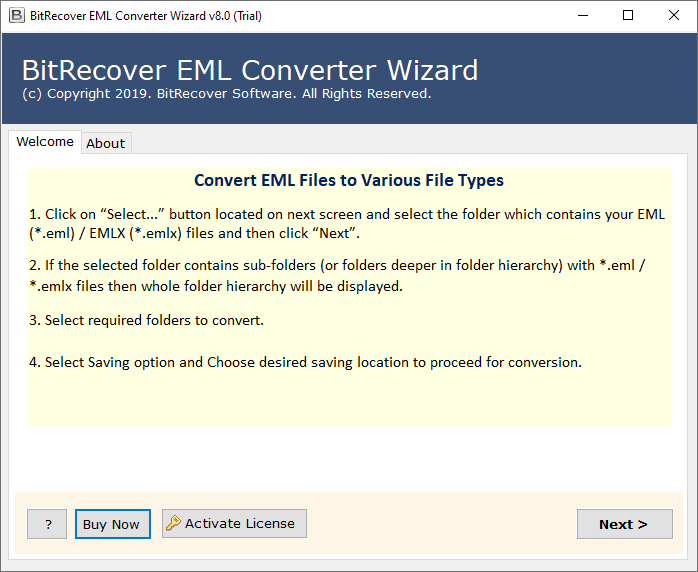Image resolution: width=698 pixels, height=572 pixels.
Task: Click the key icon on Activate License
Action: 173,523
